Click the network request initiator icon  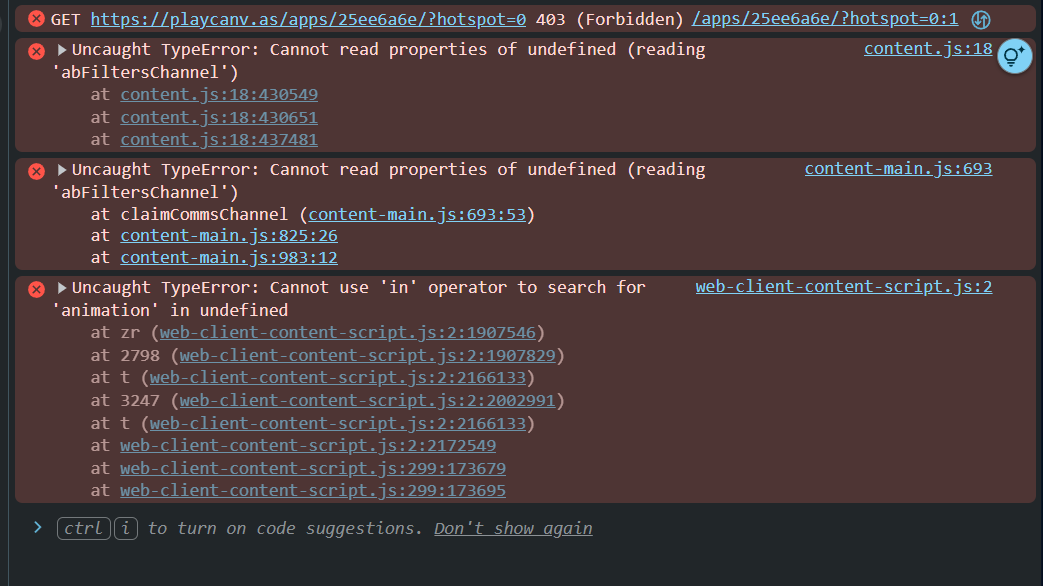pos(981,19)
